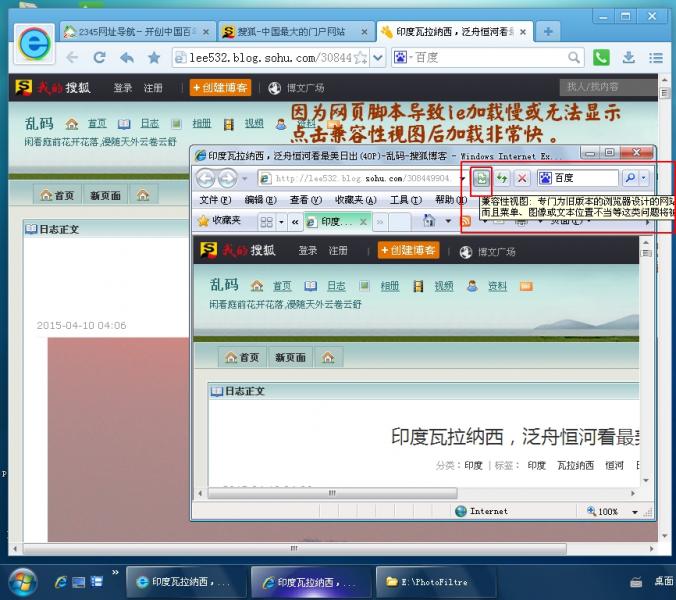Open IE recent pages history dropdown
This screenshot has height=600, width=676.
point(244,178)
